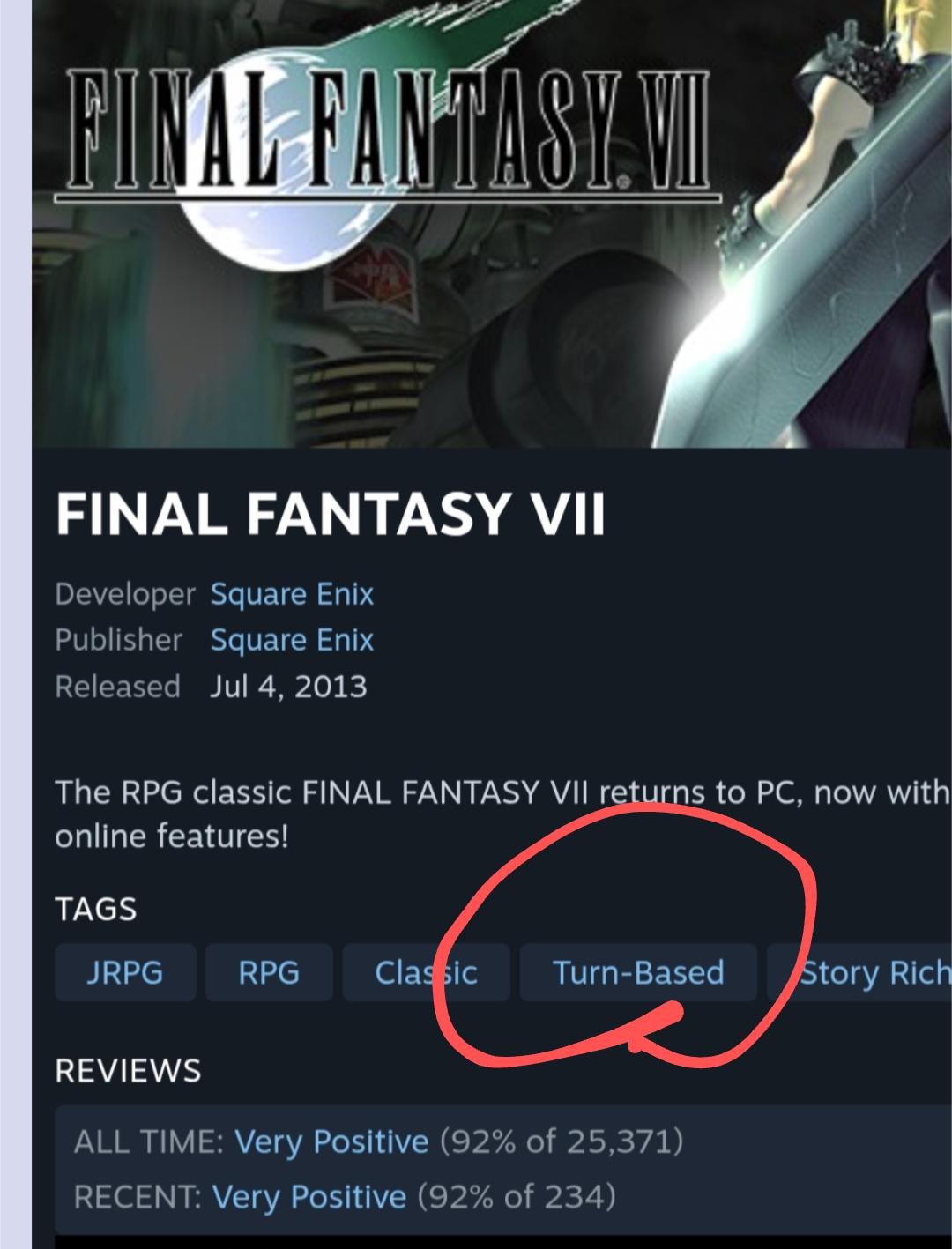This screenshot has width=952, height=1249.
Task: Choose the Classic tag
Action: (426, 972)
